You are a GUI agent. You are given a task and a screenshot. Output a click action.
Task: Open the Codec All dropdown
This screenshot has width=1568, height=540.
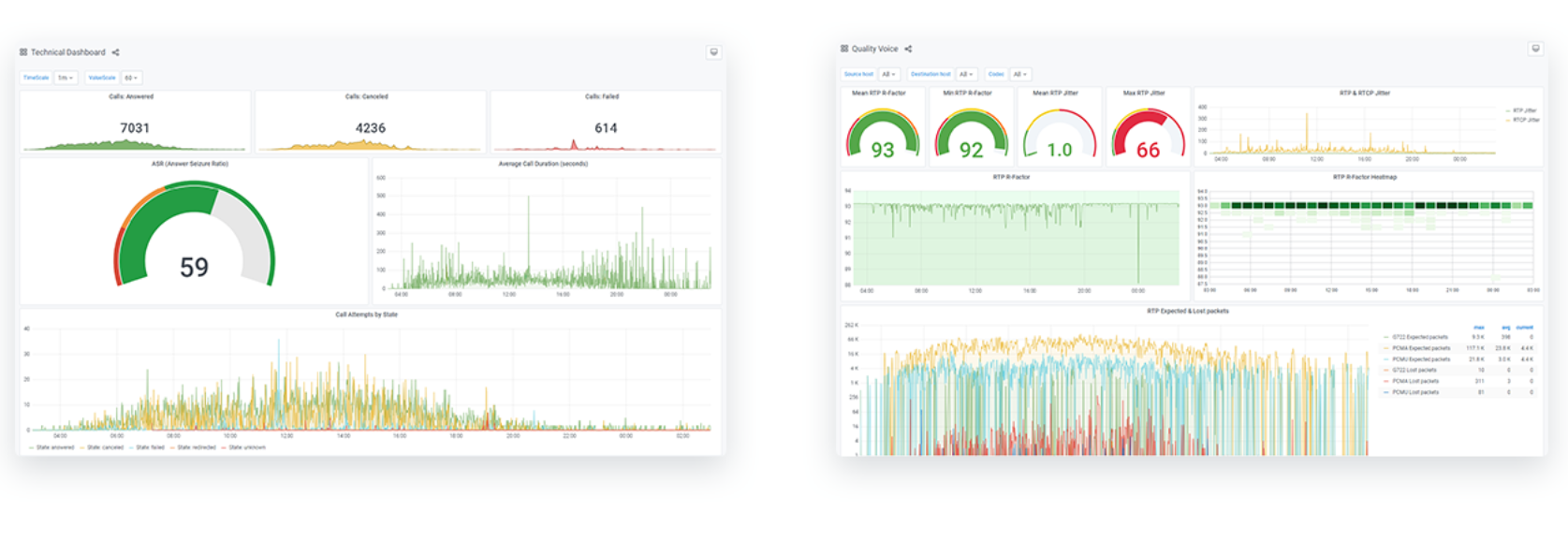(x=1019, y=74)
